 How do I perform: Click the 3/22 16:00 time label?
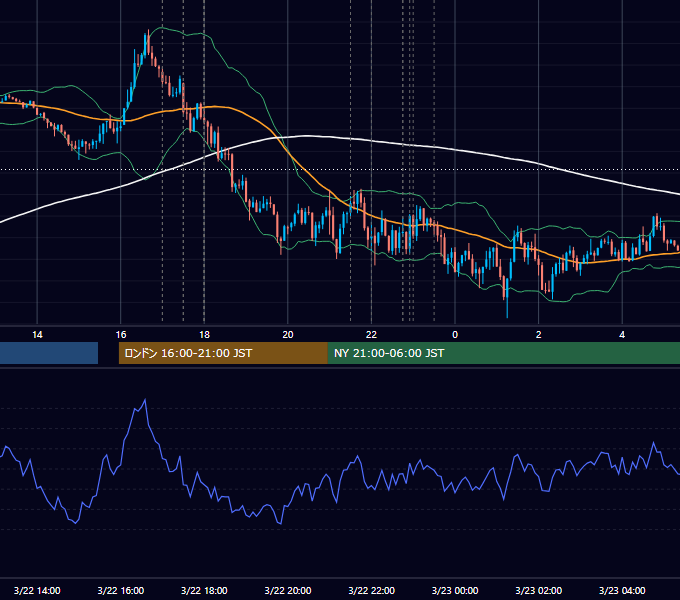click(x=121, y=590)
